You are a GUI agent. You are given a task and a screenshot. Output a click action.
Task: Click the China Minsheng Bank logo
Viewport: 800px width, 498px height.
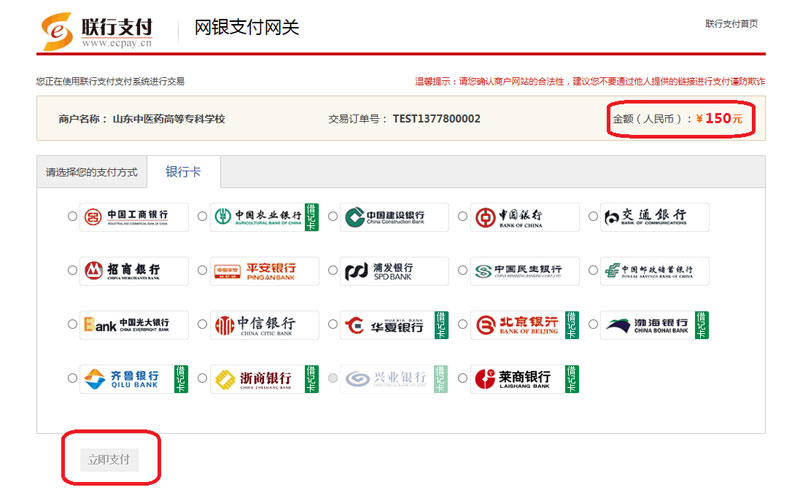pos(525,271)
